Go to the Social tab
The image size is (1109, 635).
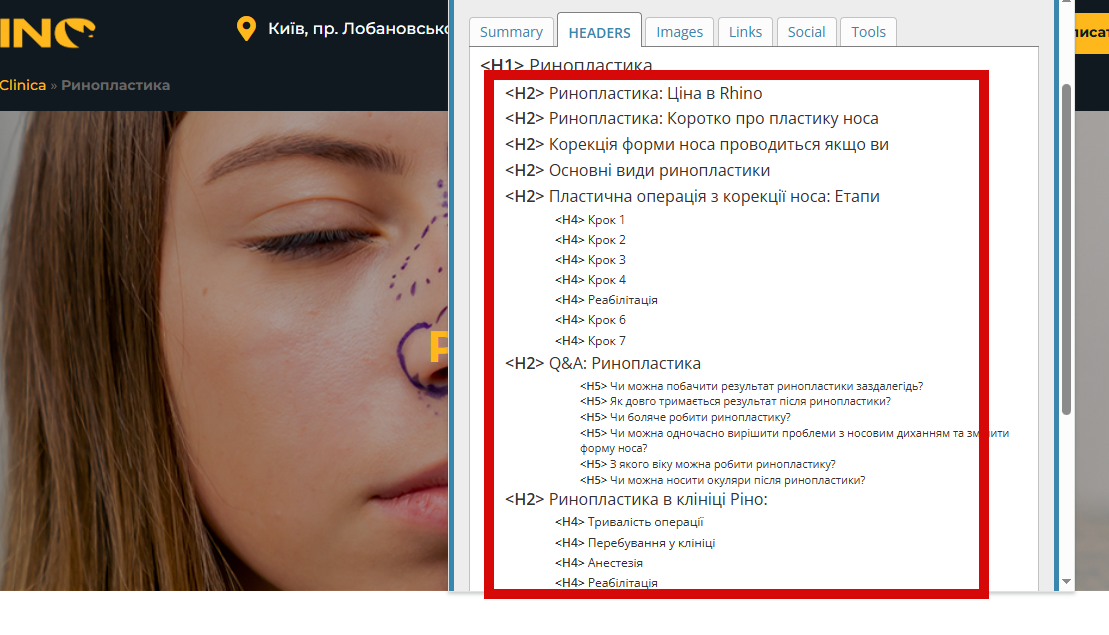(806, 32)
